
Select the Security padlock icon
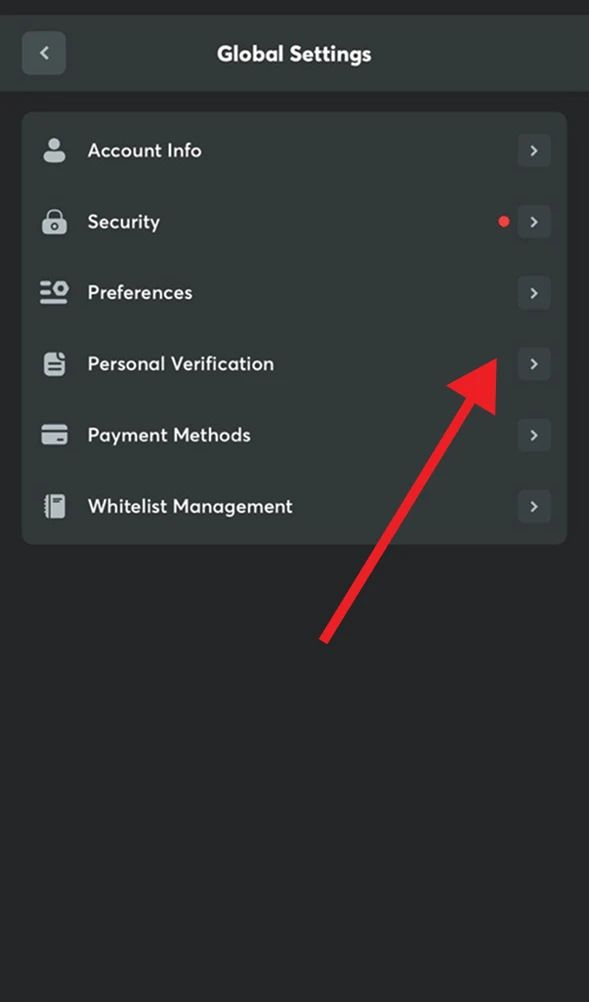click(55, 221)
